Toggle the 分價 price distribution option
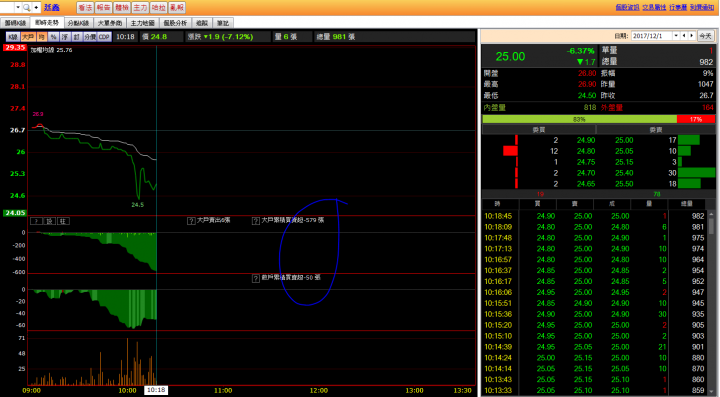 click(x=90, y=37)
